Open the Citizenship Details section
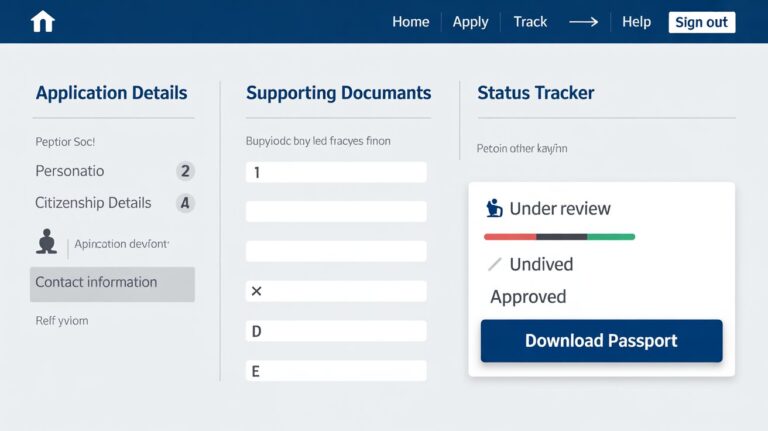The height and width of the screenshot is (431, 768). 93,203
